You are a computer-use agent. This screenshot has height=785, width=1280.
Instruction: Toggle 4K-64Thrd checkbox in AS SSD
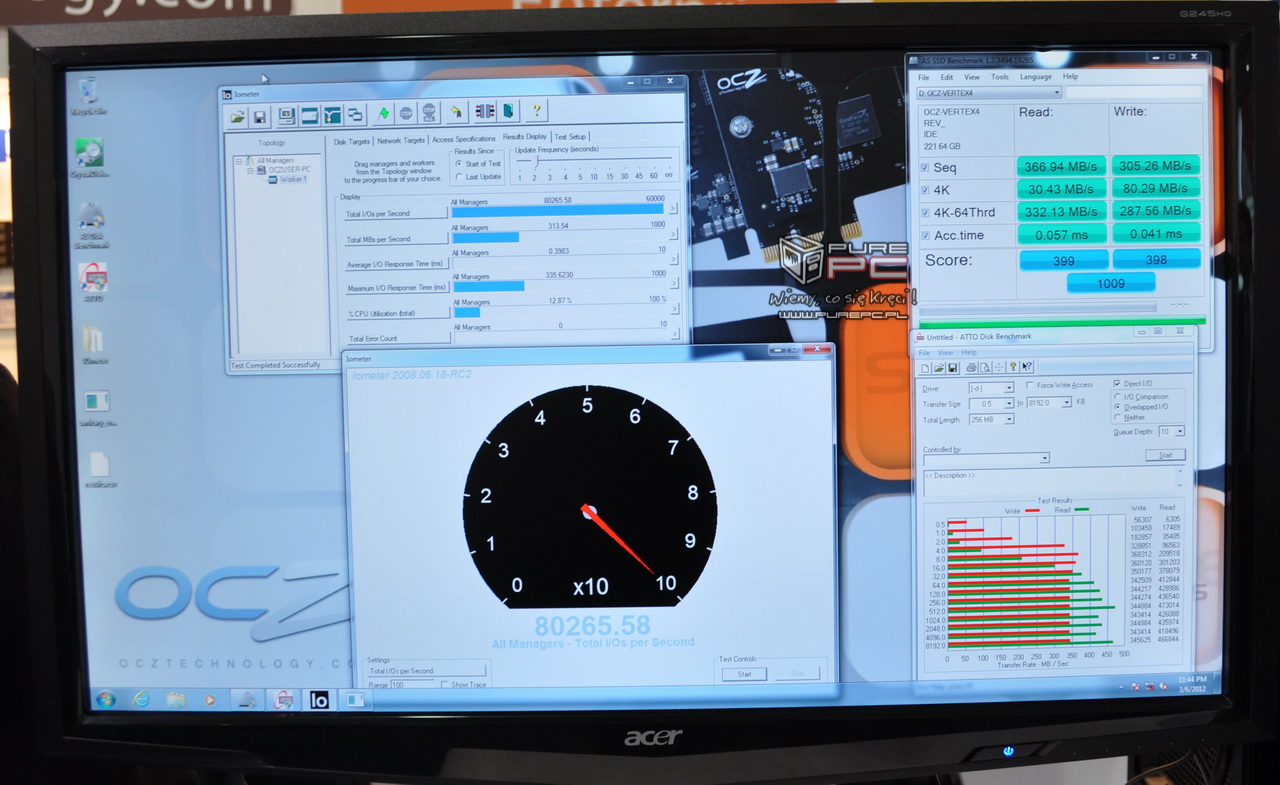pyautogui.click(x=925, y=212)
